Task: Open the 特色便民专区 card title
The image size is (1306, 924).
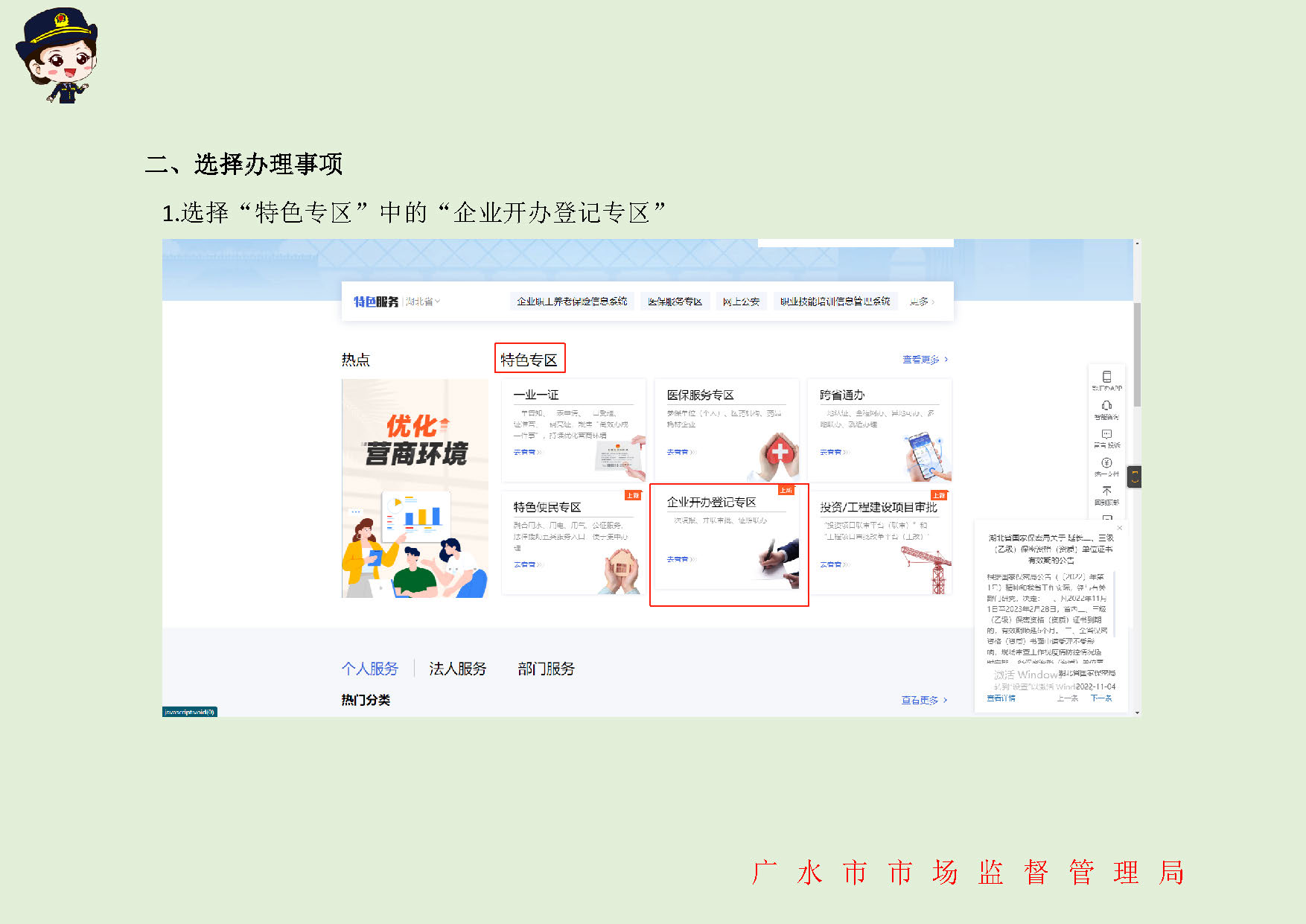Action: tap(547, 507)
